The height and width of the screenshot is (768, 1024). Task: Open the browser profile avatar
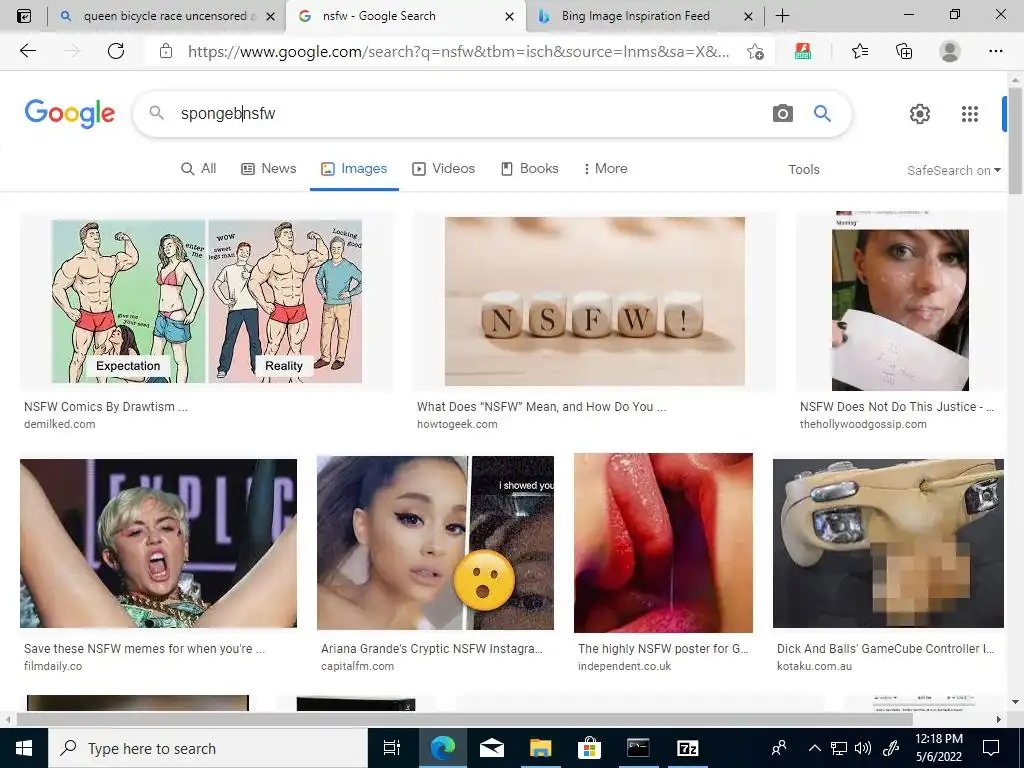point(949,51)
